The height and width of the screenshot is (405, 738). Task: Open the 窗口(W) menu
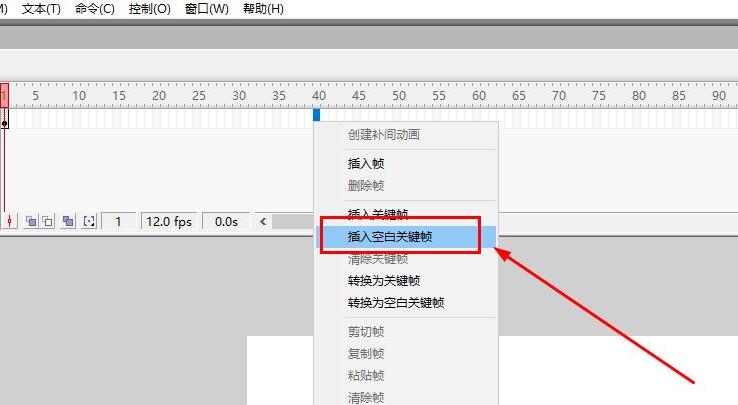coord(206,8)
